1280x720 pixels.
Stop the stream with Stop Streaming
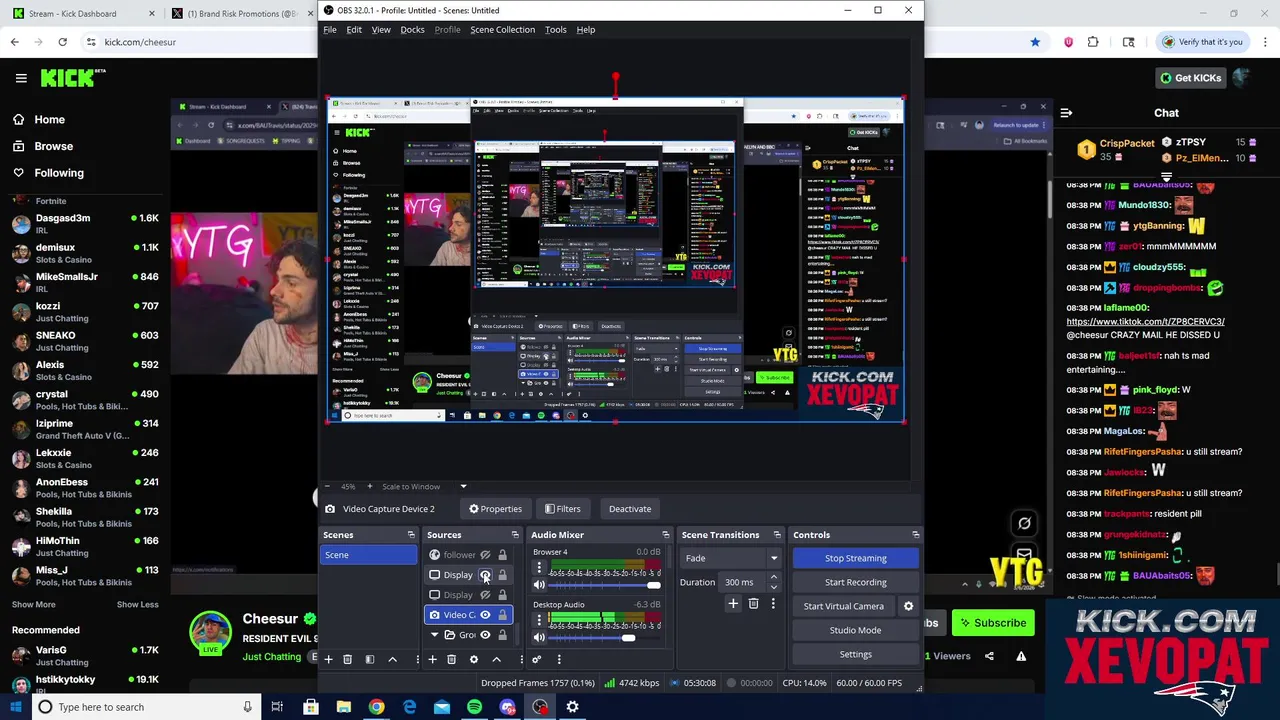pos(855,558)
